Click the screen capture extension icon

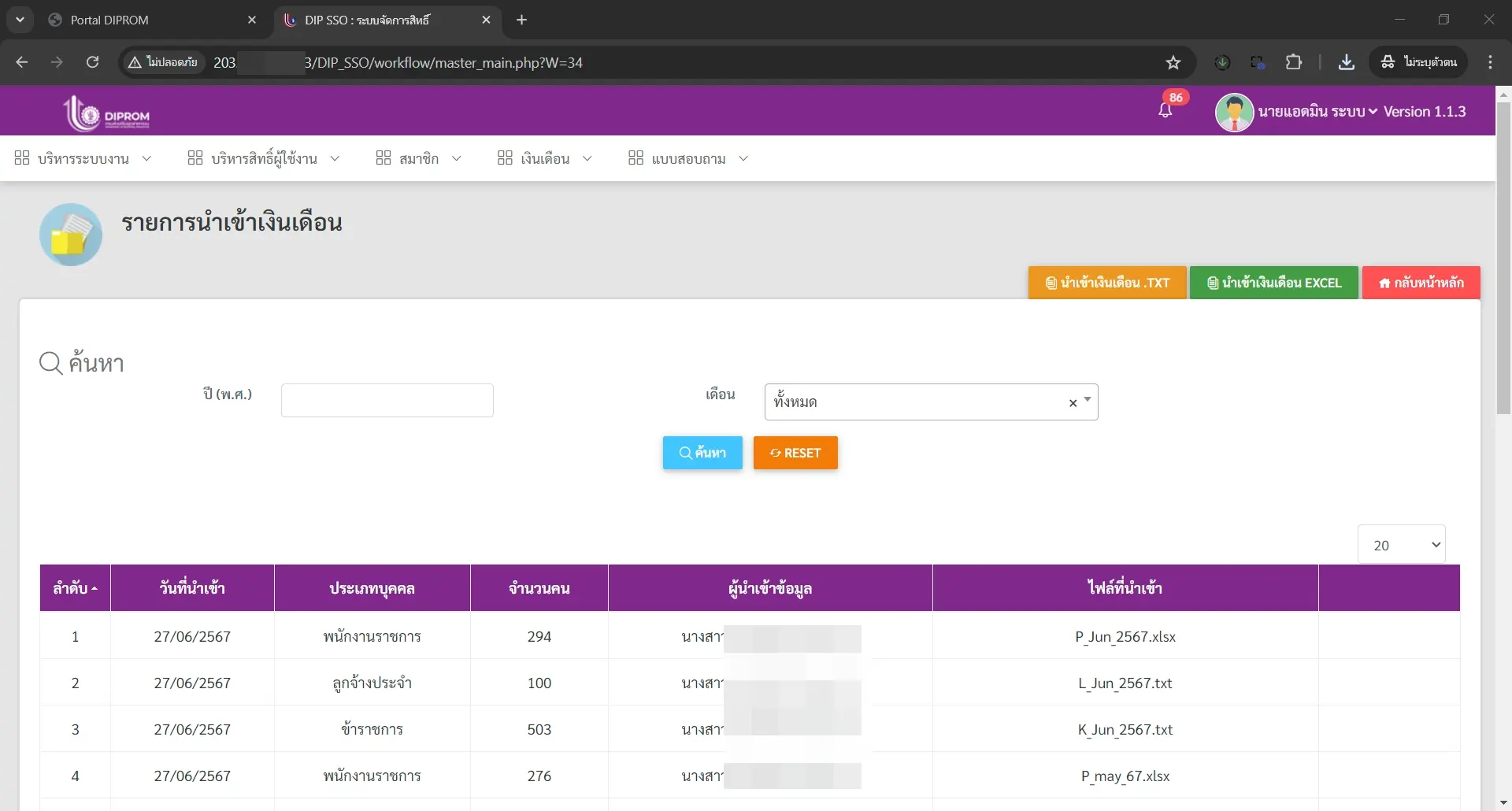[x=1258, y=62]
